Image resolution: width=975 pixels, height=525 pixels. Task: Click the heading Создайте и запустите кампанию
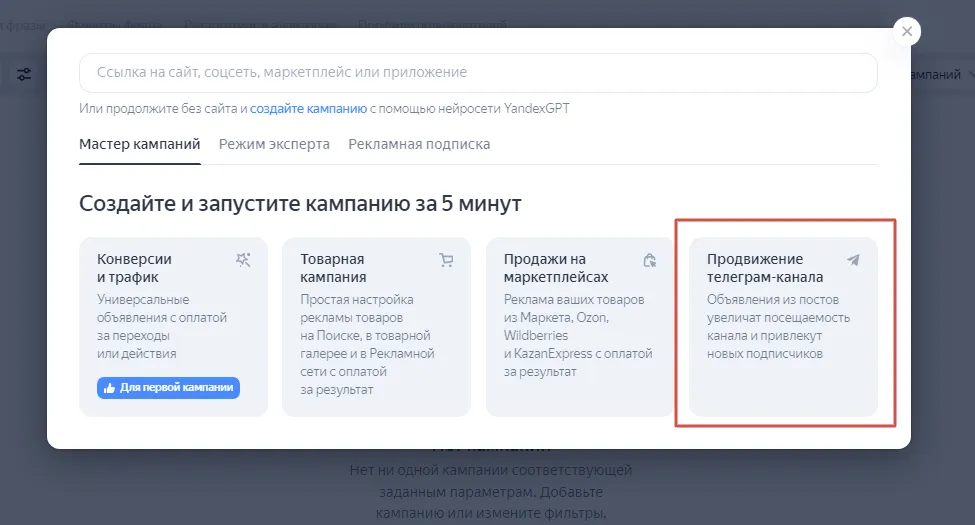tap(300, 203)
